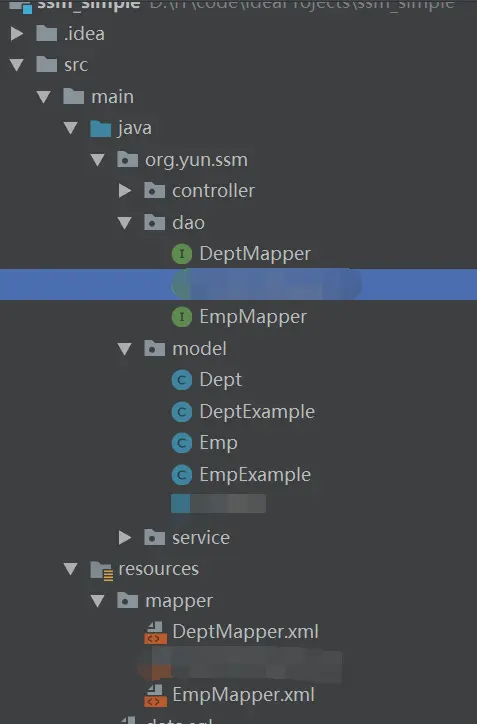477x724 pixels.
Task: Click the .idea folder icon
Action: point(47,33)
